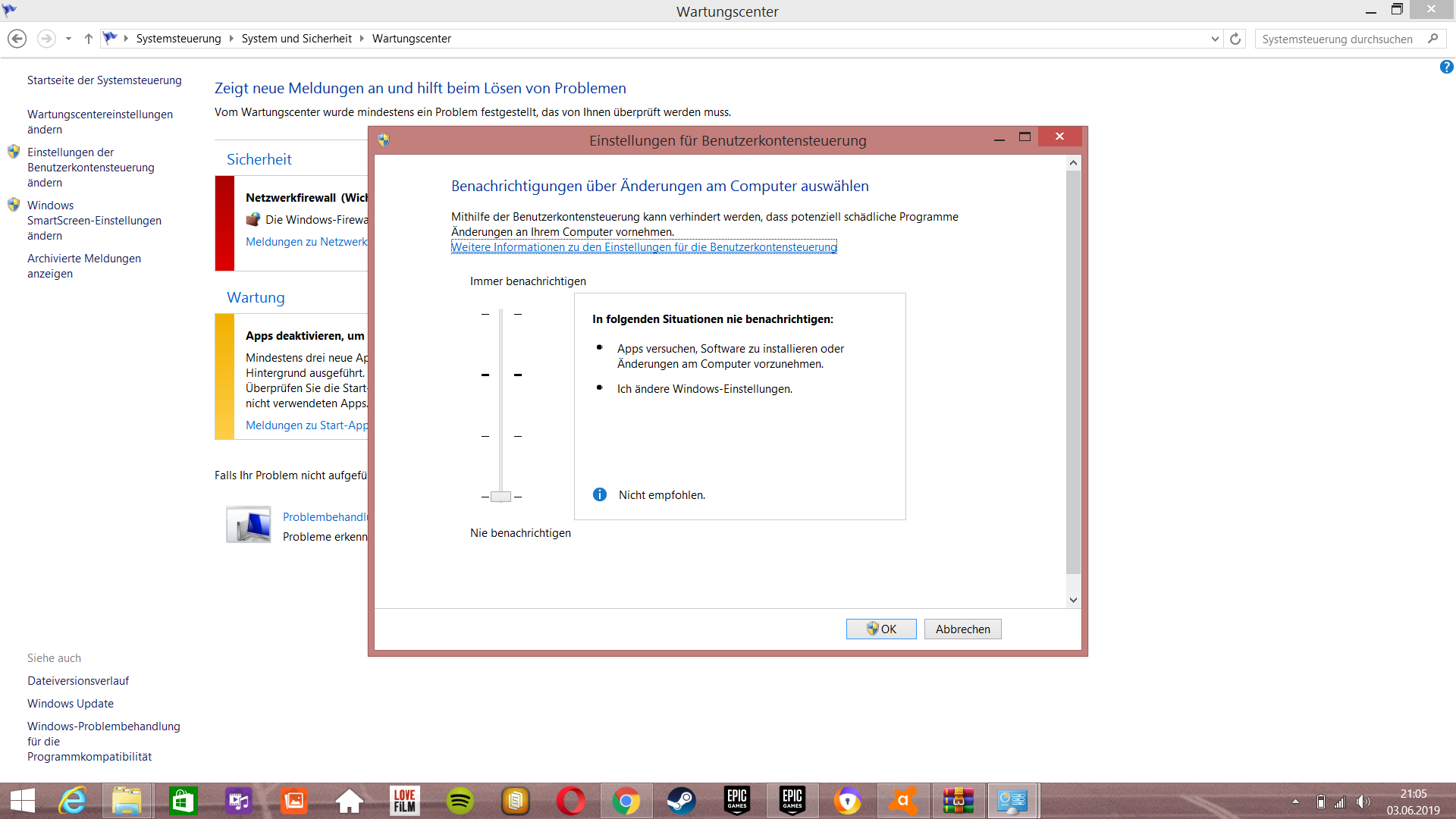Click the Problembehandlung computer icon
The height and width of the screenshot is (819, 1456).
click(x=249, y=525)
